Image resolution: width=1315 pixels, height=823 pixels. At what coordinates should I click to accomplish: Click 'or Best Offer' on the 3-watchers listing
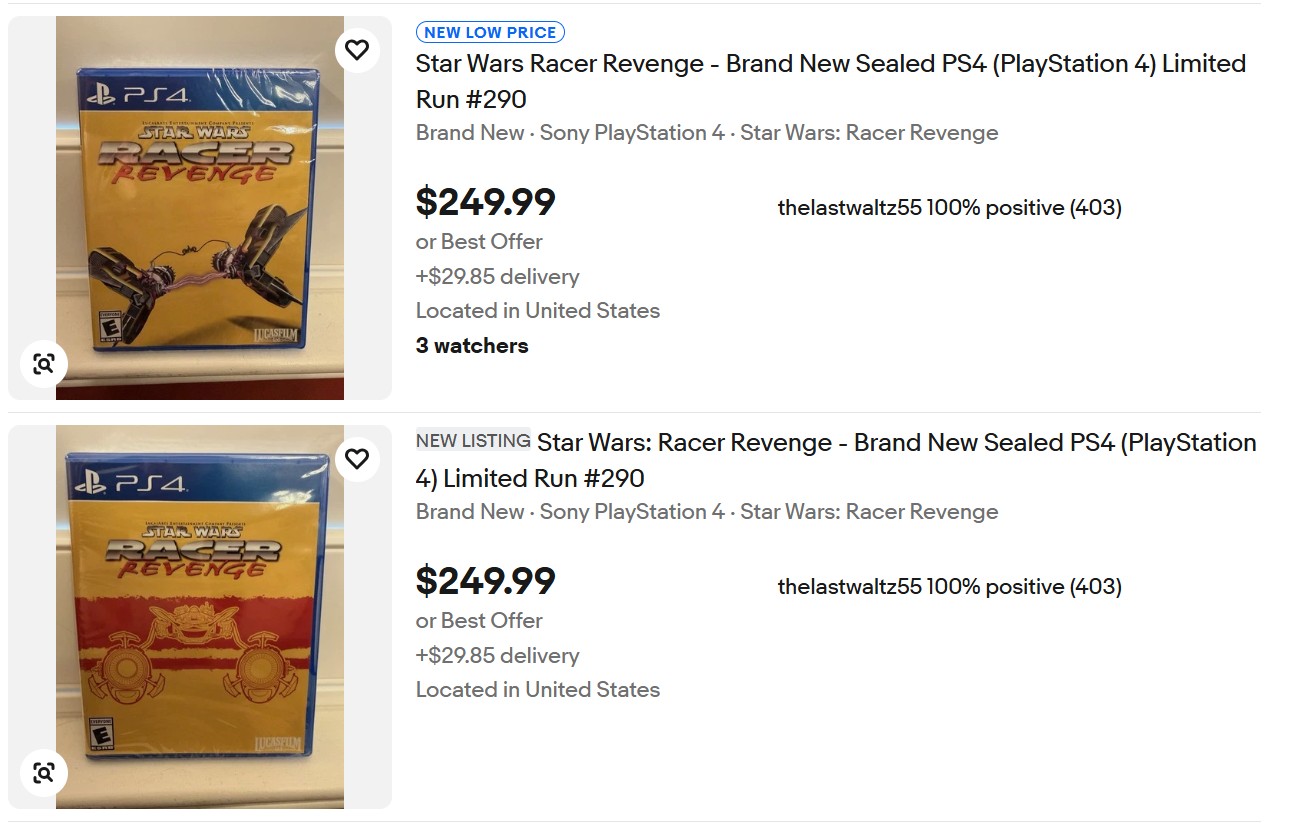tap(479, 242)
